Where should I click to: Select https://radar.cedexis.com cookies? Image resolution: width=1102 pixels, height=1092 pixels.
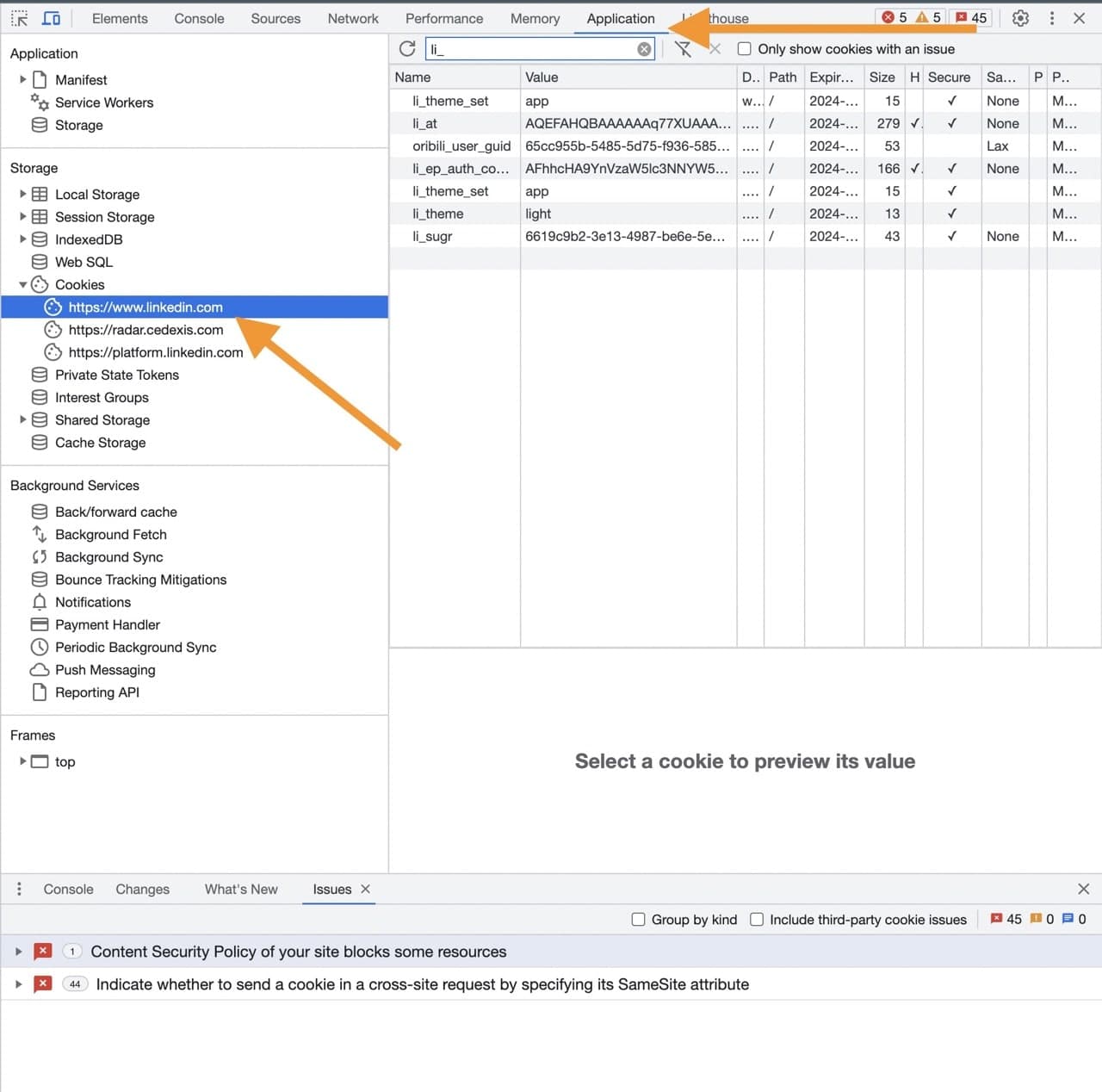[x=145, y=330]
